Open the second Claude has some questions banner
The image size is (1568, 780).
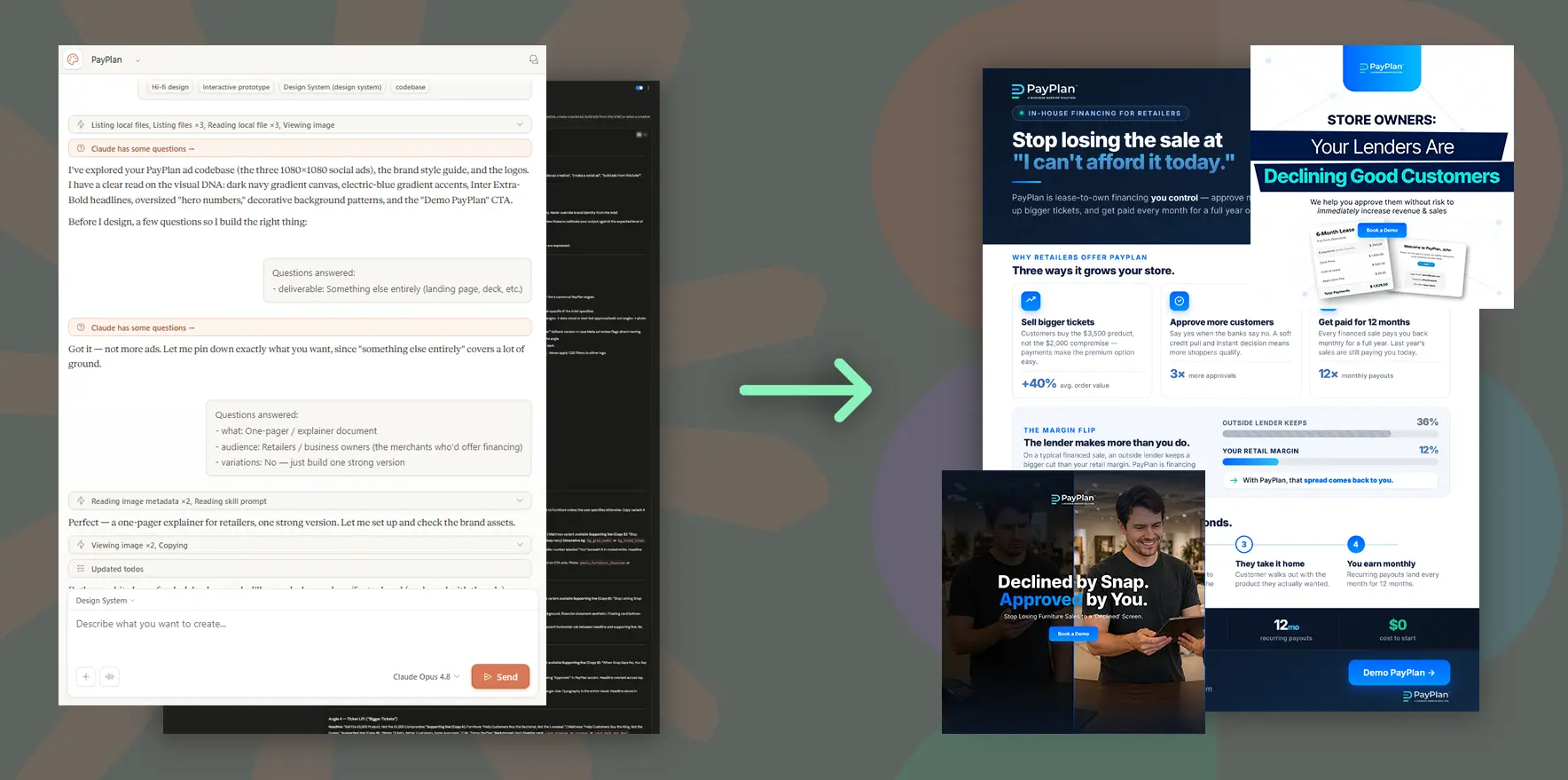[300, 327]
